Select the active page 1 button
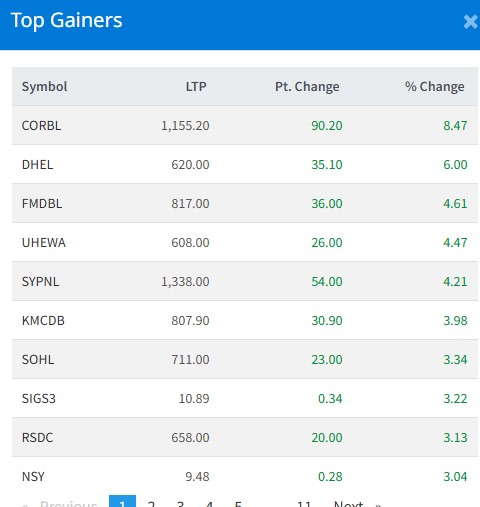Image resolution: width=480 pixels, height=507 pixels. pyautogui.click(x=122, y=501)
